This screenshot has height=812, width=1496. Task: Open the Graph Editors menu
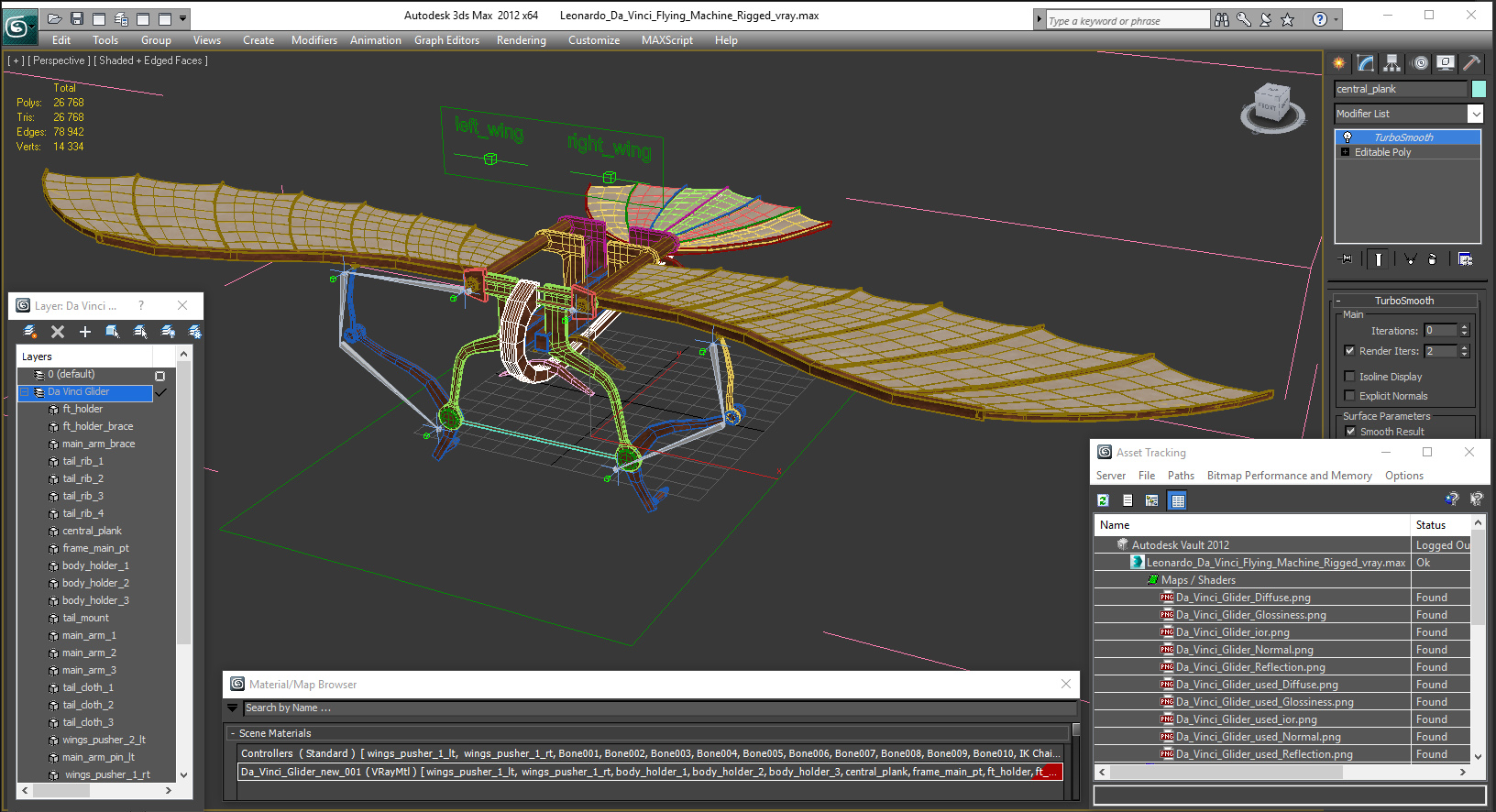click(x=446, y=40)
